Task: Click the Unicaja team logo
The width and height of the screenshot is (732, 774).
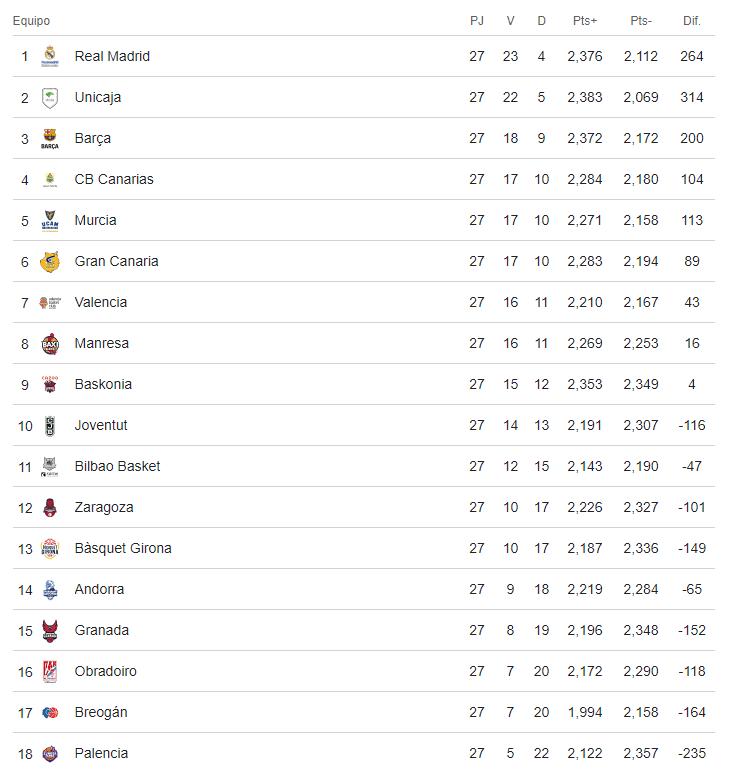Action: [50, 98]
